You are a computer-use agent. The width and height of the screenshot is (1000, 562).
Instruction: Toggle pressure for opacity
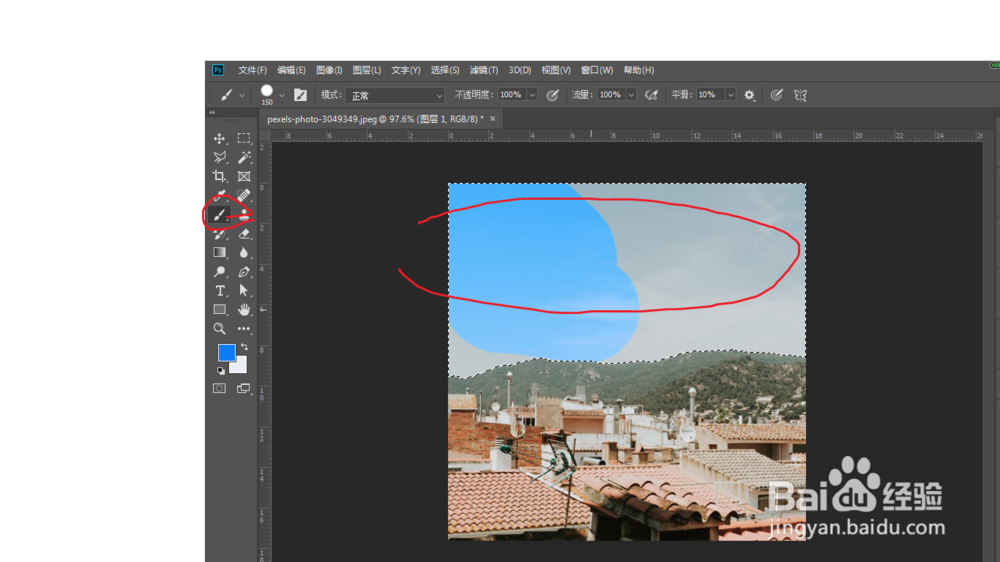point(553,95)
